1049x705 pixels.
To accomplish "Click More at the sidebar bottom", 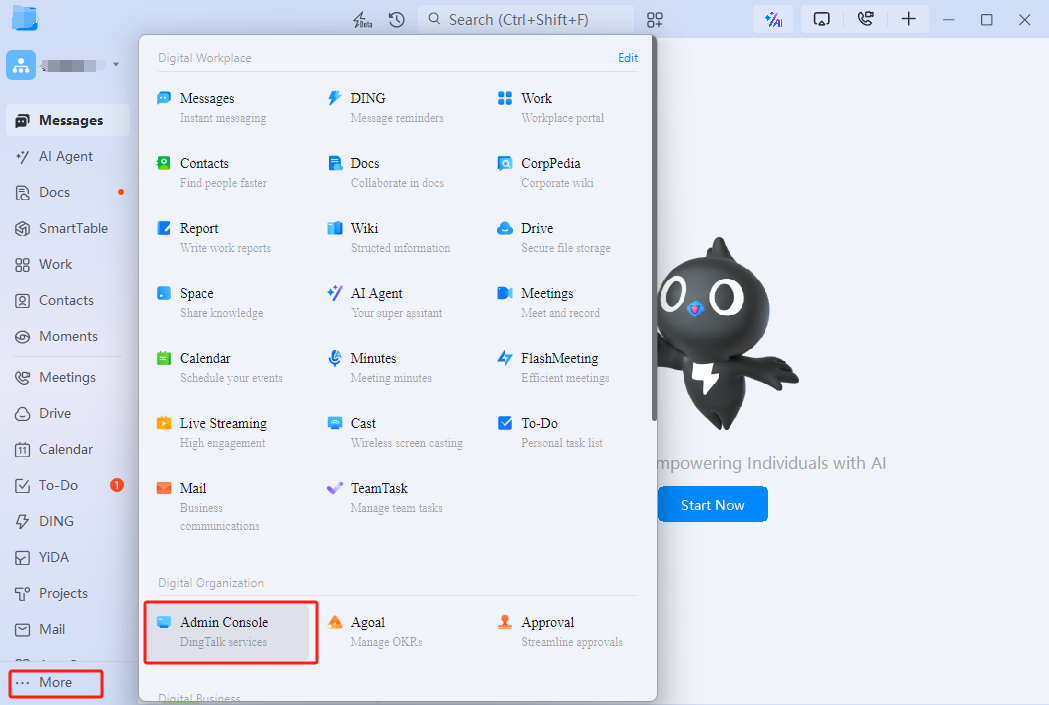I will click(x=56, y=683).
